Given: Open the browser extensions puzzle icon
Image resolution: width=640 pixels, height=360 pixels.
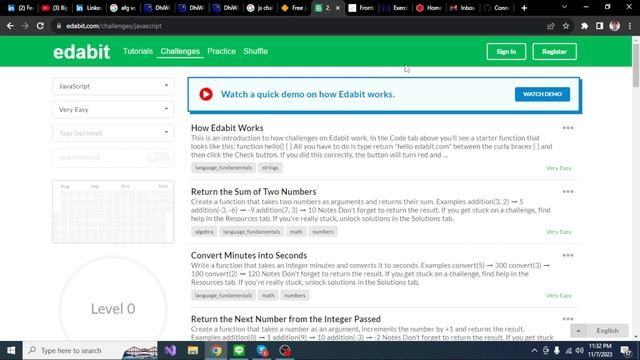Looking at the screenshot, I should (x=584, y=26).
